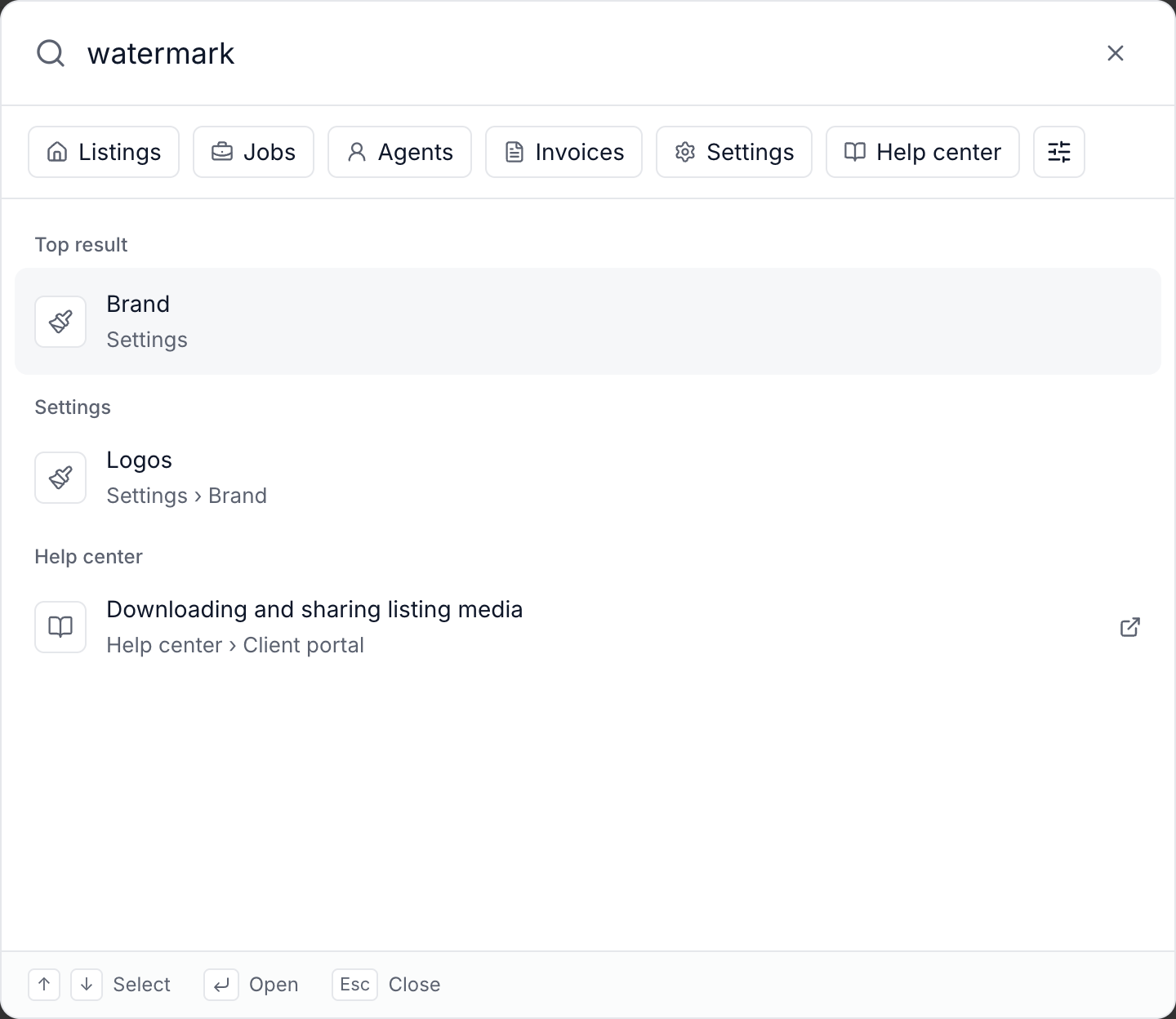Click the 'Select' label in footer

coord(142,985)
